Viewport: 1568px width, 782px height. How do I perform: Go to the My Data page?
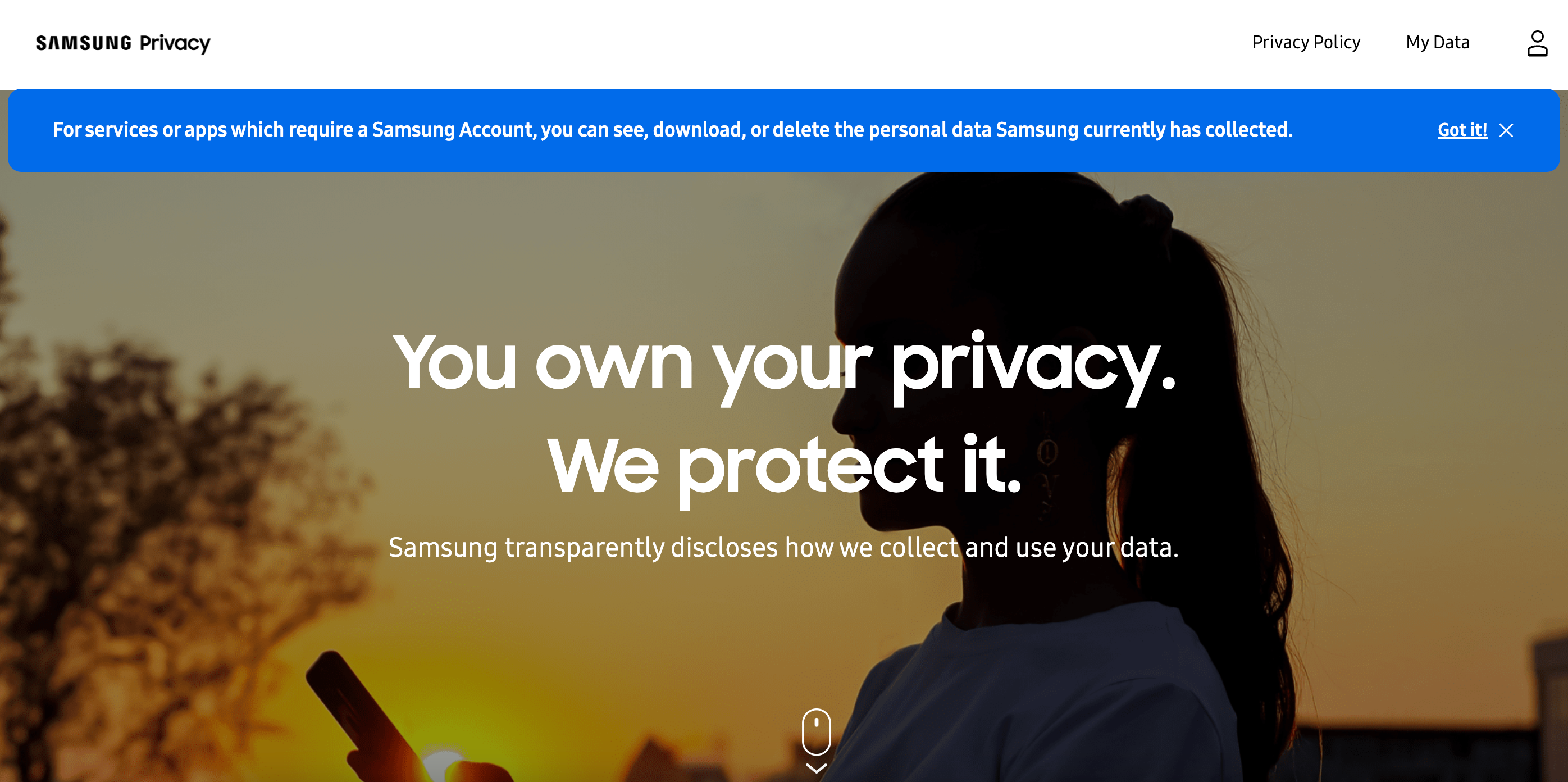pos(1437,43)
